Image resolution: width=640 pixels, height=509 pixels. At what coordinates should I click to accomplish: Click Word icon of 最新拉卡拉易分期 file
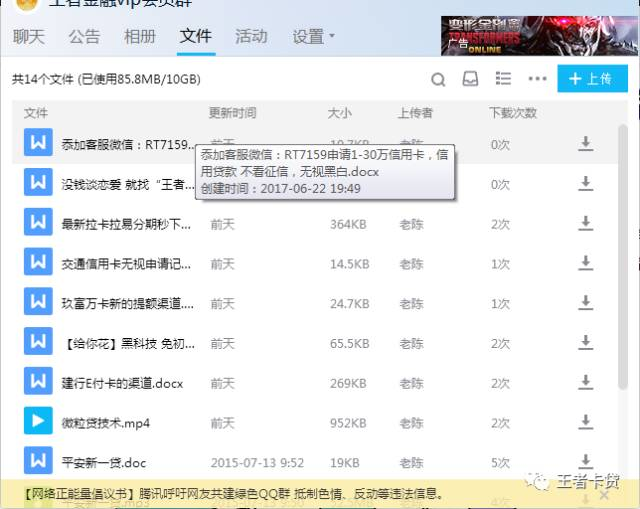tap(38, 222)
